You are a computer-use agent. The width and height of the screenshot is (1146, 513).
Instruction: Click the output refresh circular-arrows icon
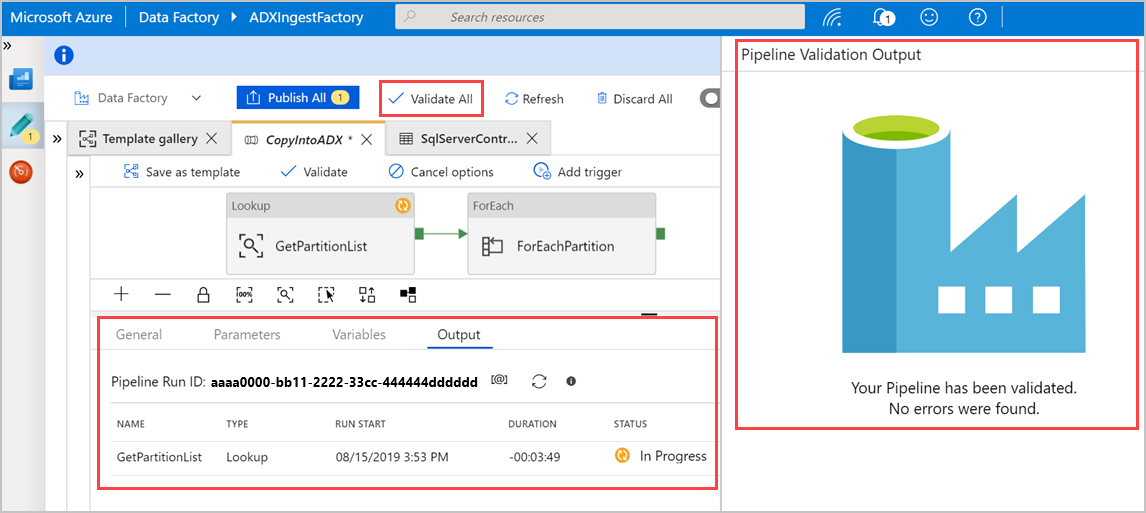[x=539, y=381]
